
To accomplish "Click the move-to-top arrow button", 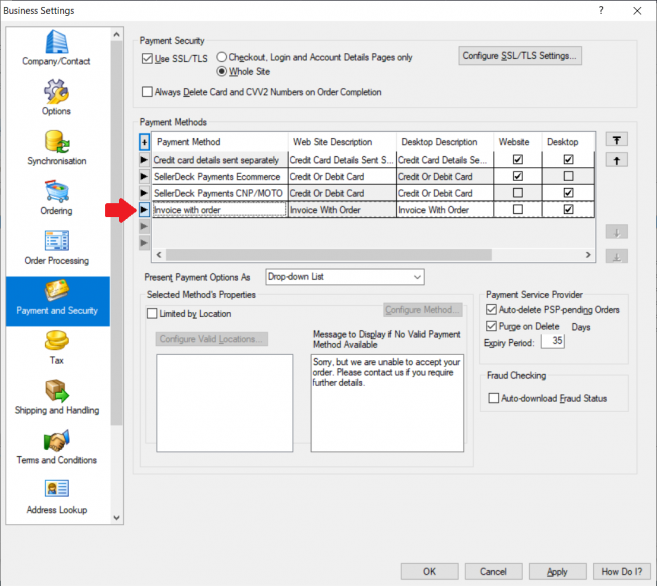I will [x=617, y=140].
